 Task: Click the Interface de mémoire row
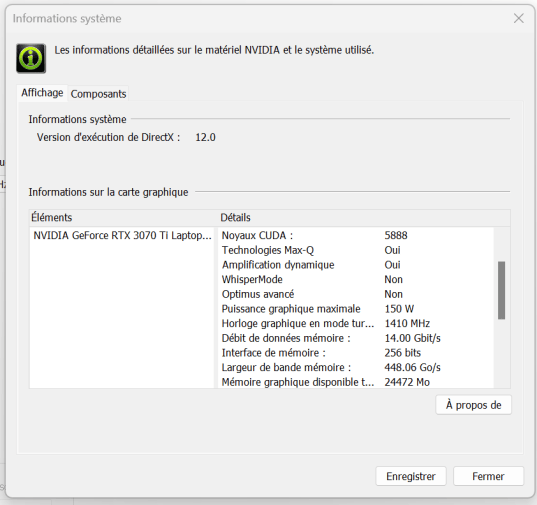356,353
